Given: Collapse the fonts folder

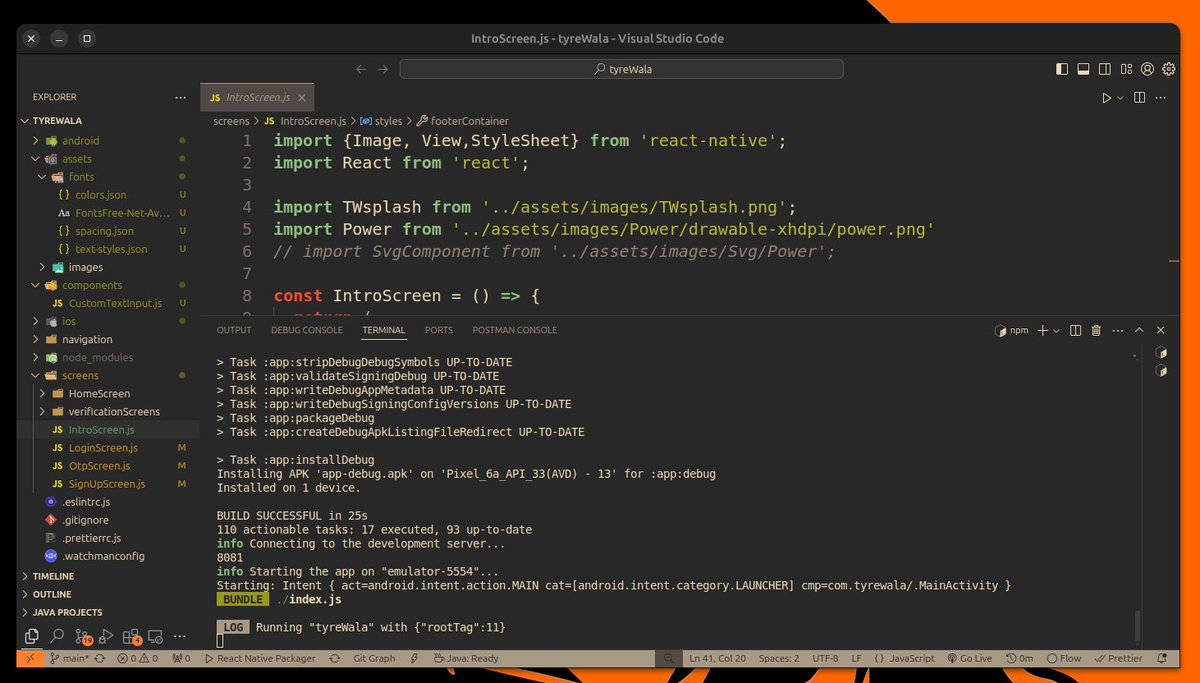Looking at the screenshot, I should coord(108,176).
